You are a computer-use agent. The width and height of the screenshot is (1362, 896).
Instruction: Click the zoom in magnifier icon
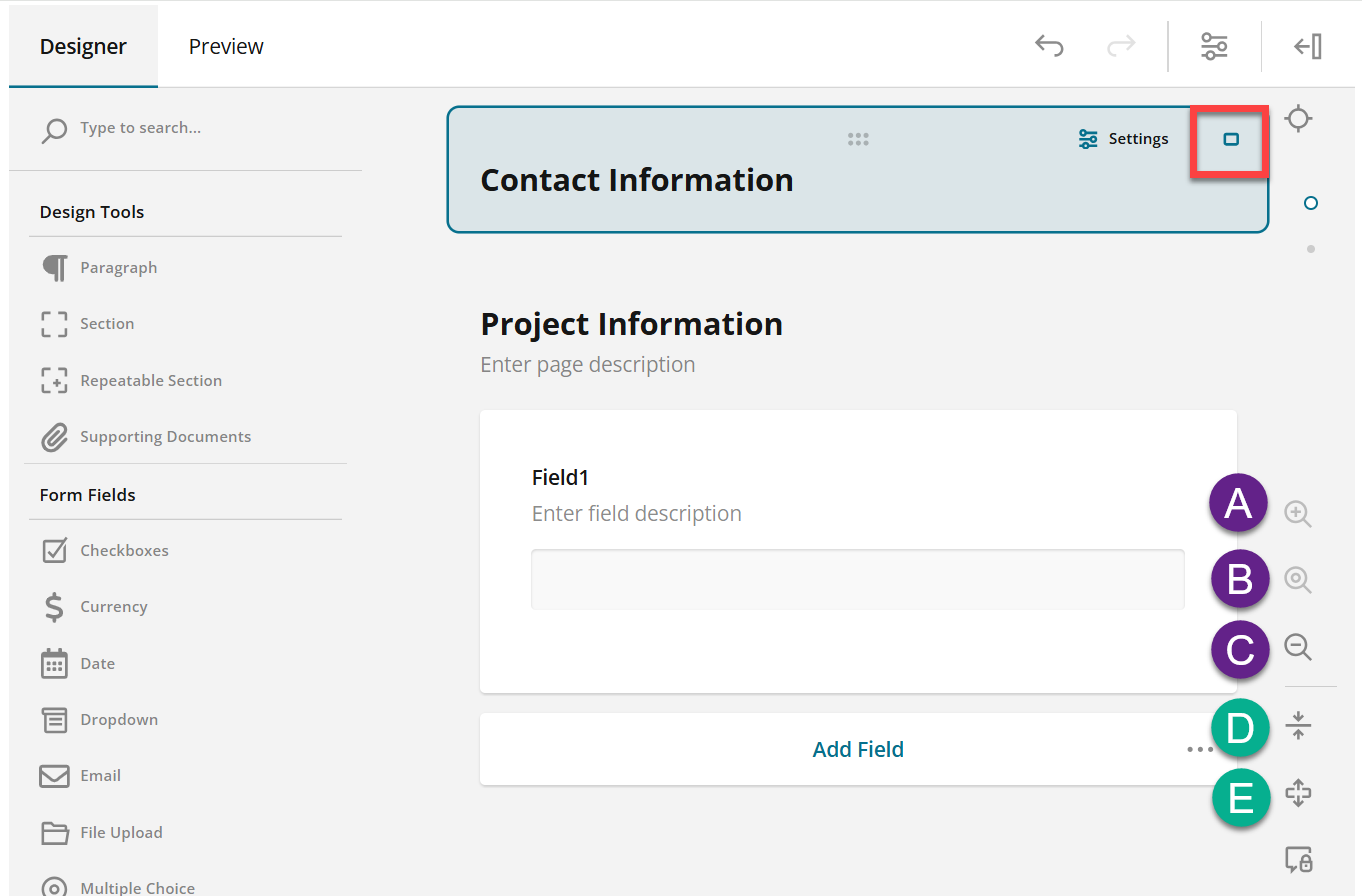(x=1298, y=514)
